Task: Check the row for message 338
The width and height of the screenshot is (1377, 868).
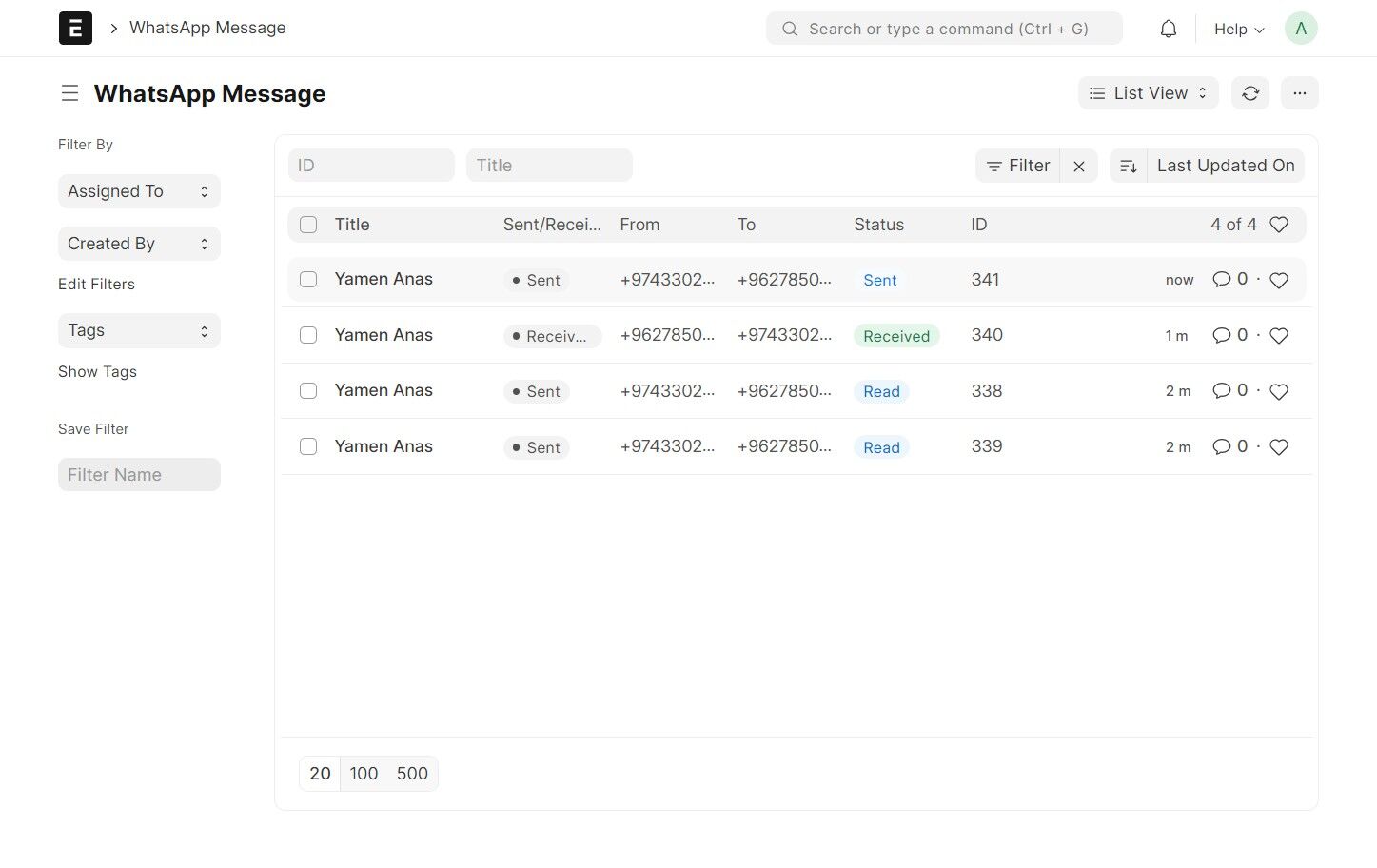Action: 308,391
